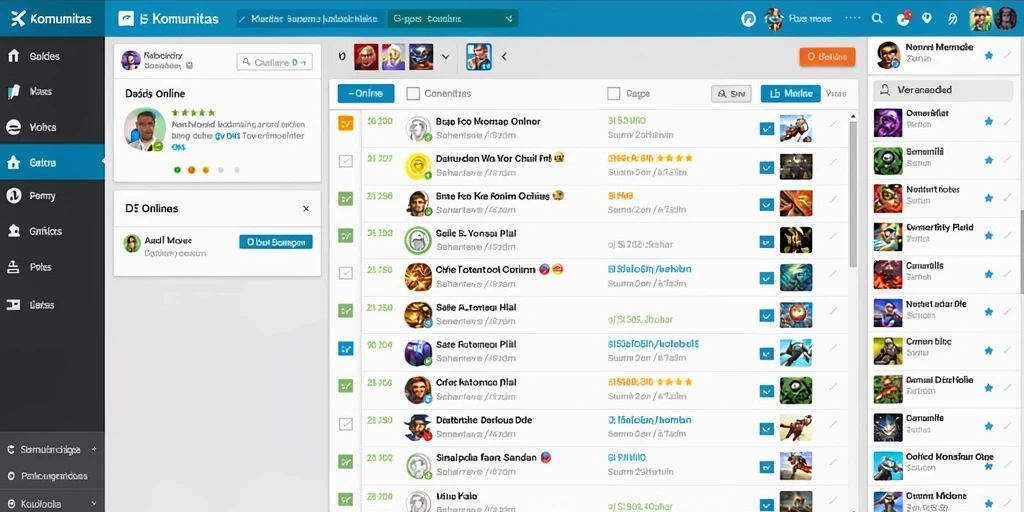Click the main list vertical scrollbar thumb
This screenshot has height=512, width=1024.
click(x=852, y=193)
